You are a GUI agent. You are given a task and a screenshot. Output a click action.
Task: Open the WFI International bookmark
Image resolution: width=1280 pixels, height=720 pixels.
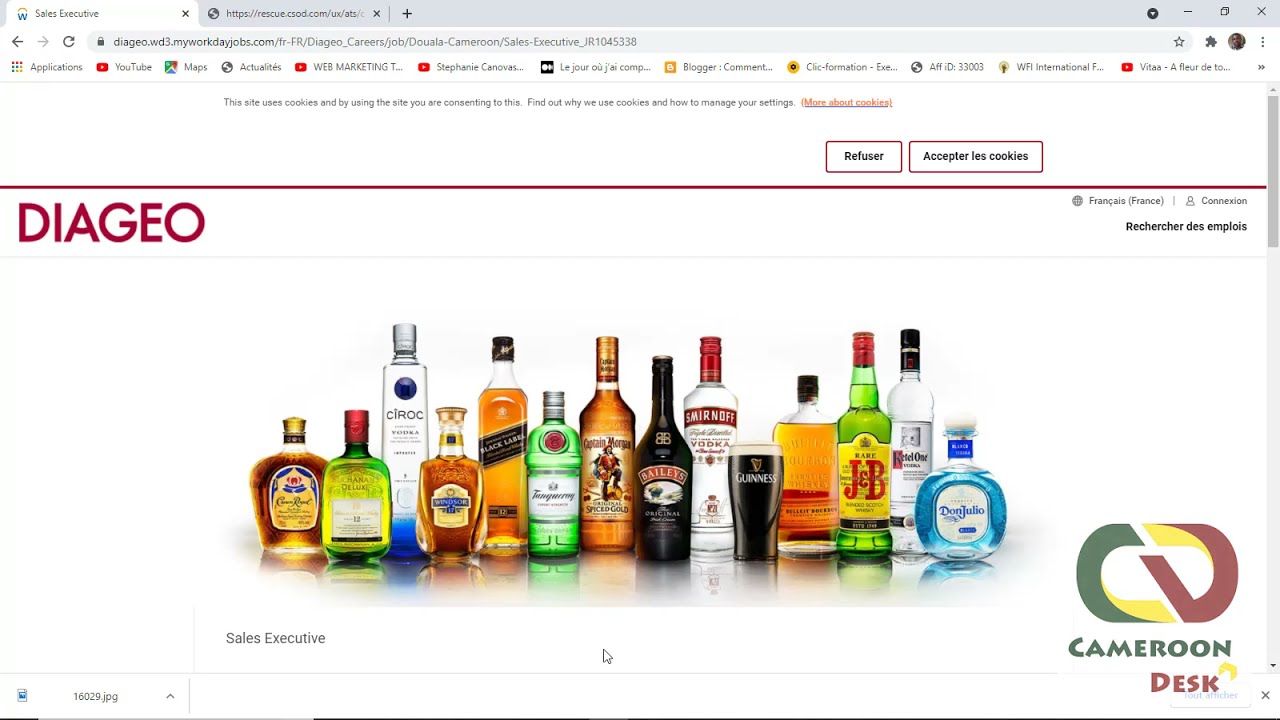(1051, 67)
